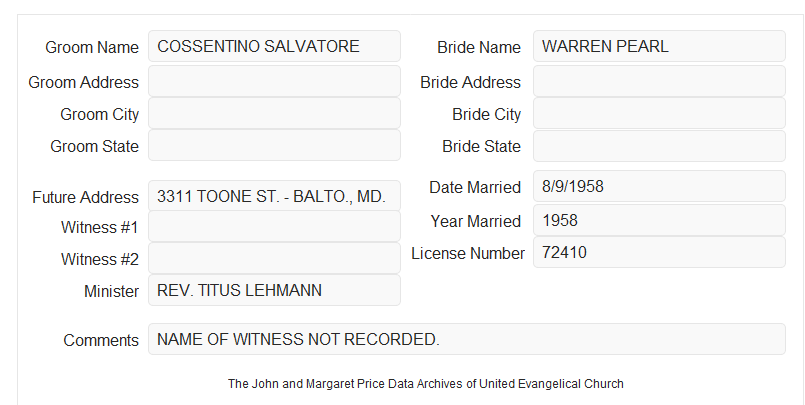Click the Minister field showing Rev. Titus Lehmann
Viewport: 805px width, 405px height.
click(x=274, y=290)
